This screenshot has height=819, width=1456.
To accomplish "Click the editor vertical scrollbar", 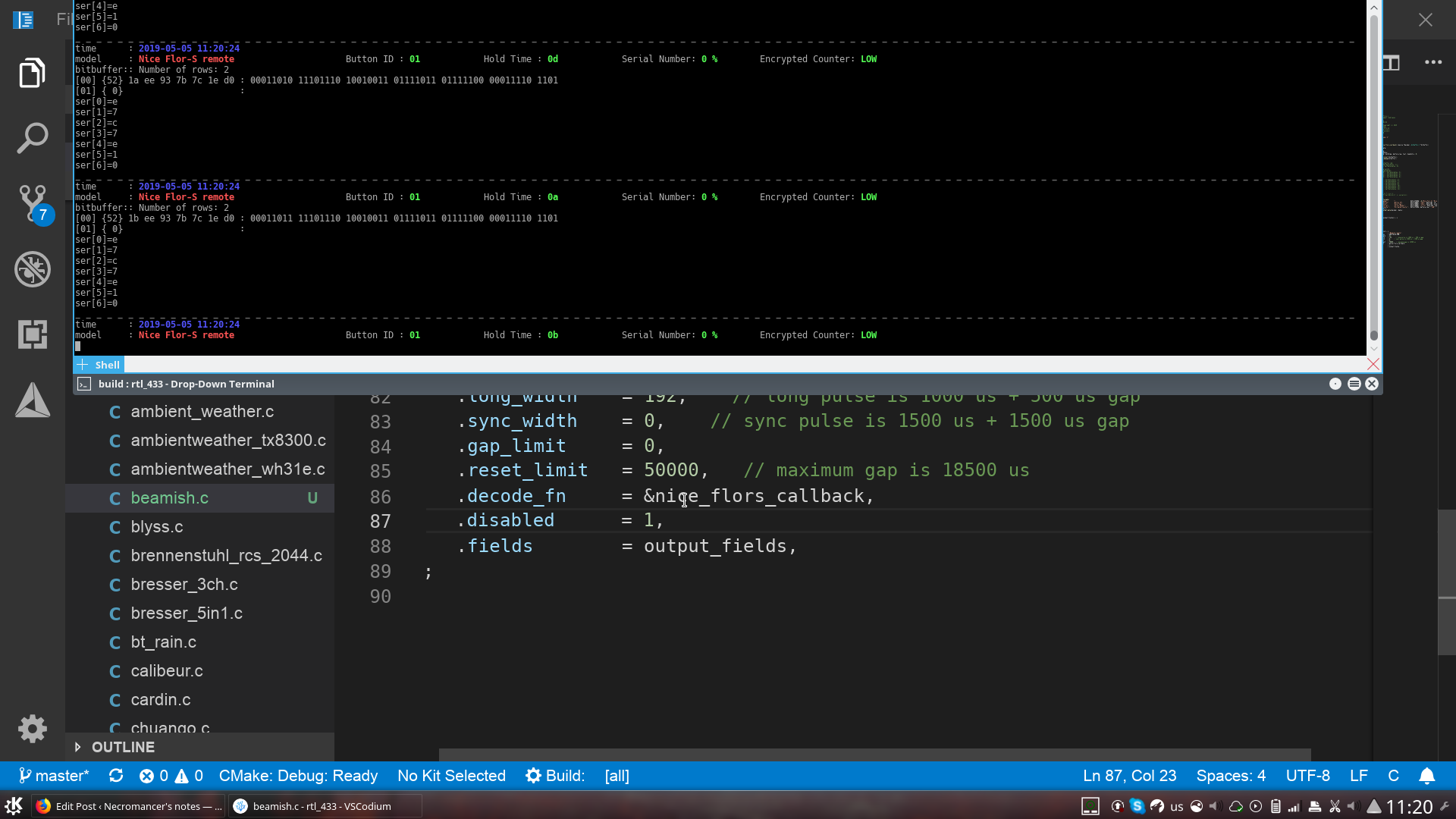I will (x=1446, y=582).
